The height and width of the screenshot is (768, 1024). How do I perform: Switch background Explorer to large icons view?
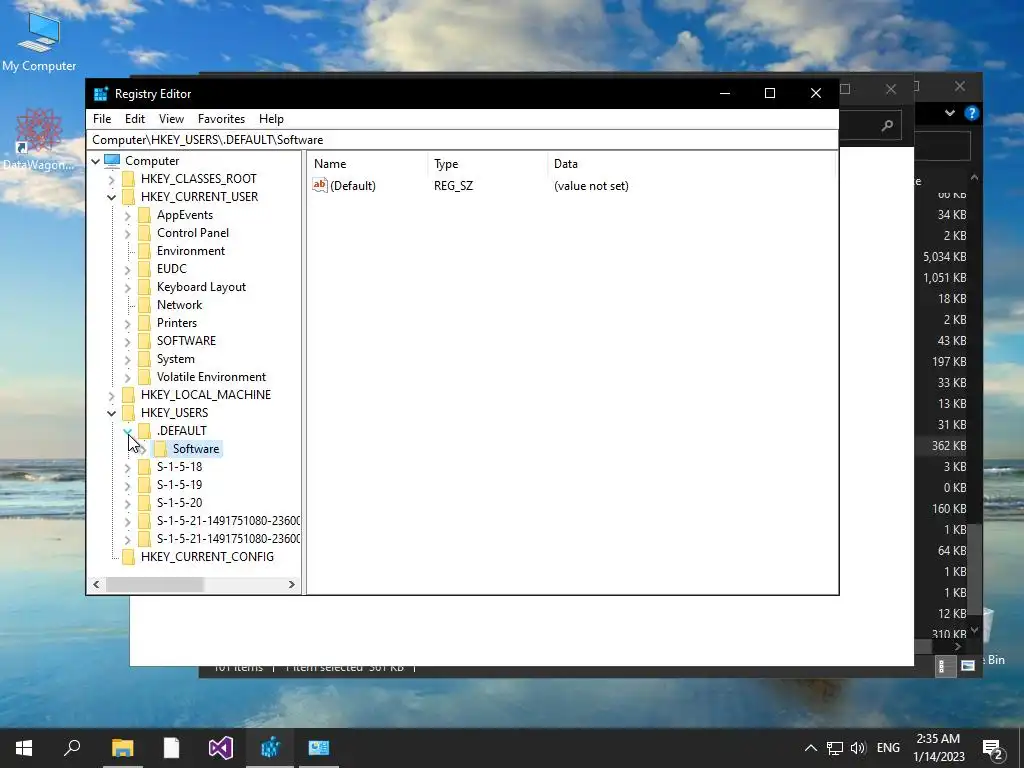[x=968, y=665]
